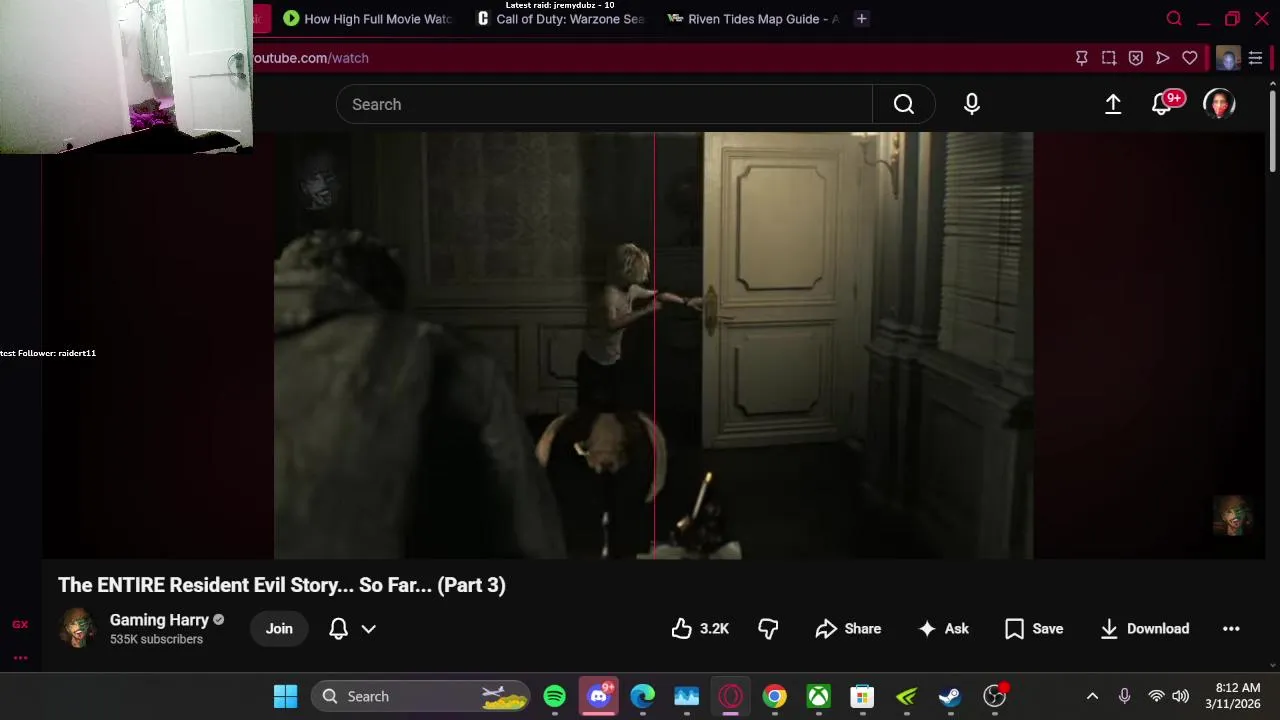Screen dimensions: 1280x720
Task: Switch to the Call of Duty: Warzone tab
Action: click(x=560, y=19)
